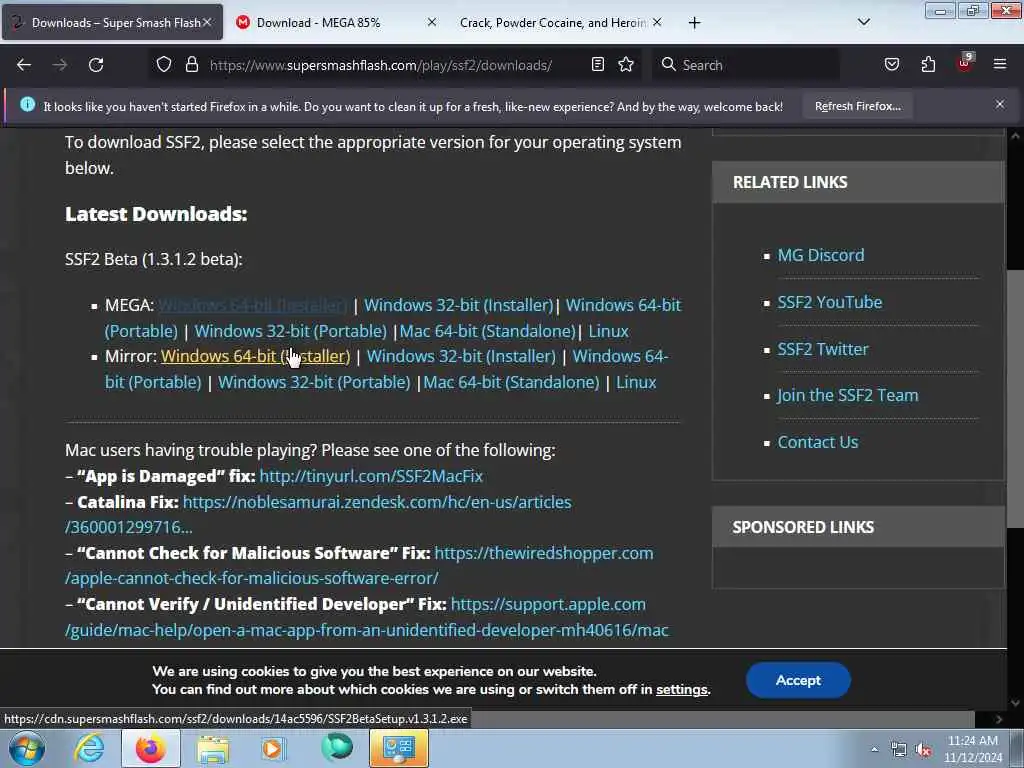
Task: Open the Extensions puzzle icon
Action: click(x=928, y=65)
